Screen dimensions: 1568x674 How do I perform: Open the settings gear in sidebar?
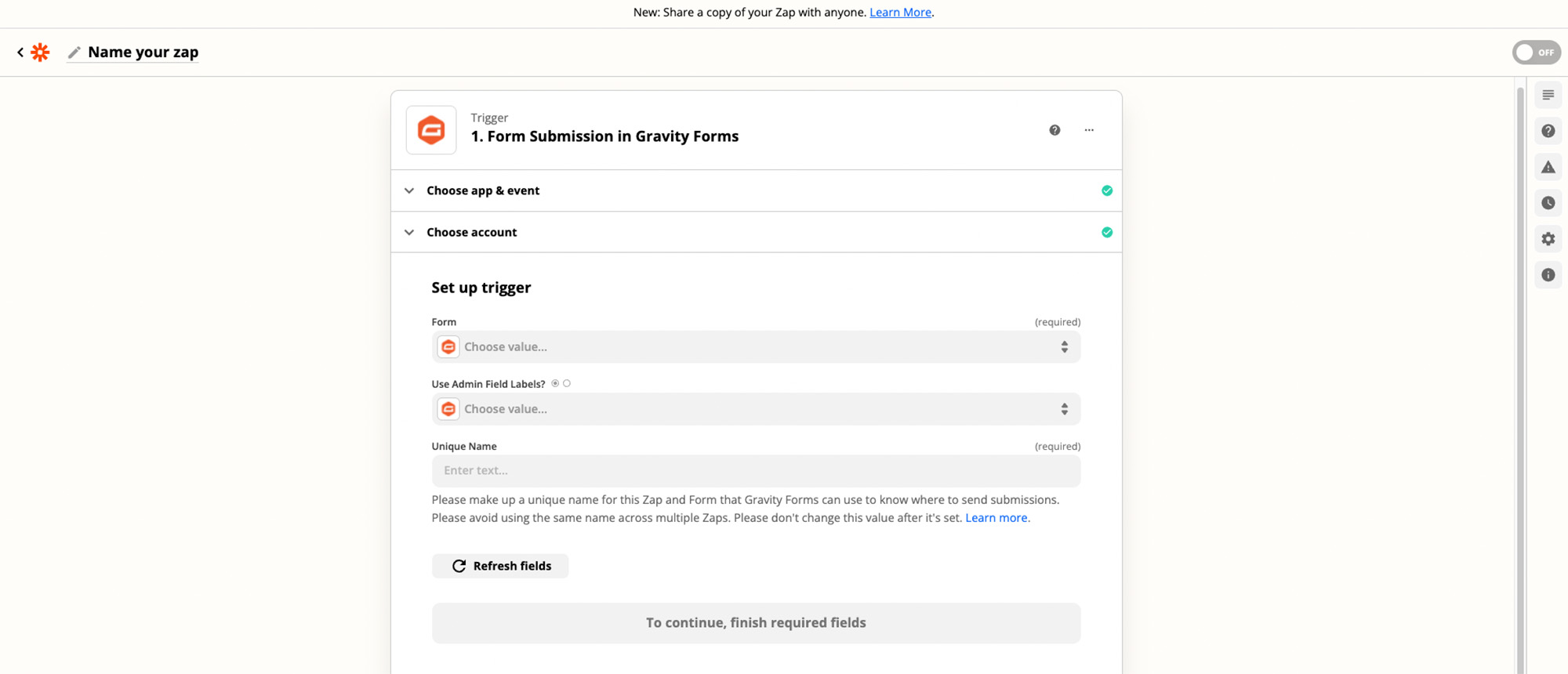[x=1548, y=239]
